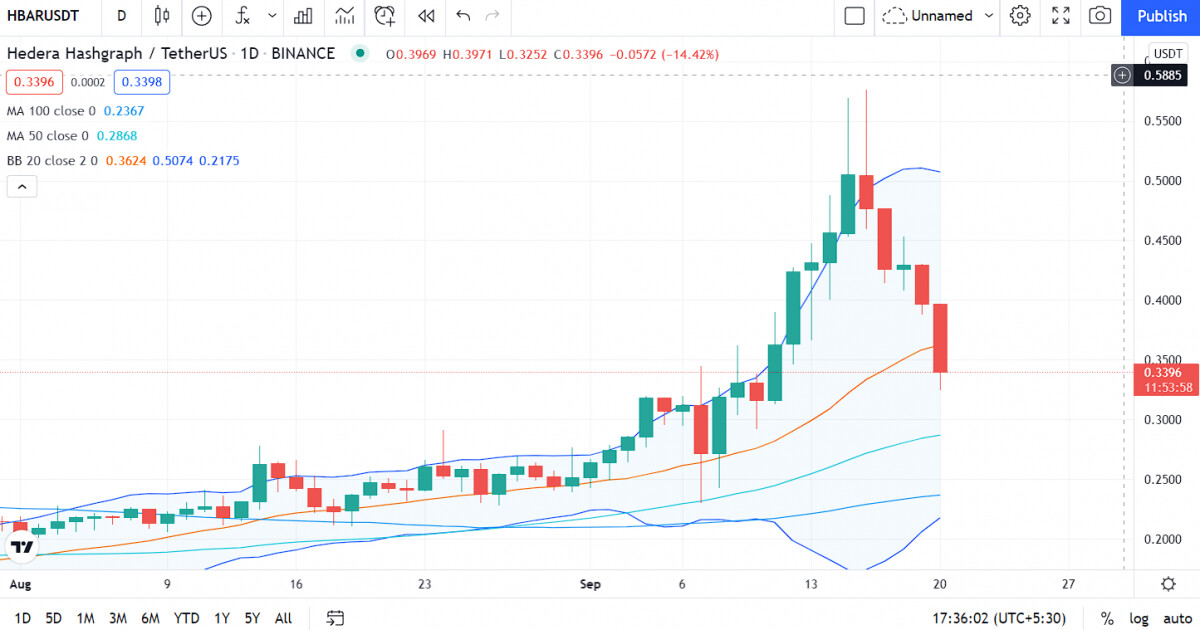Expand layout management dropdown arrow
Image resolution: width=1200 pixels, height=630 pixels.
(989, 16)
